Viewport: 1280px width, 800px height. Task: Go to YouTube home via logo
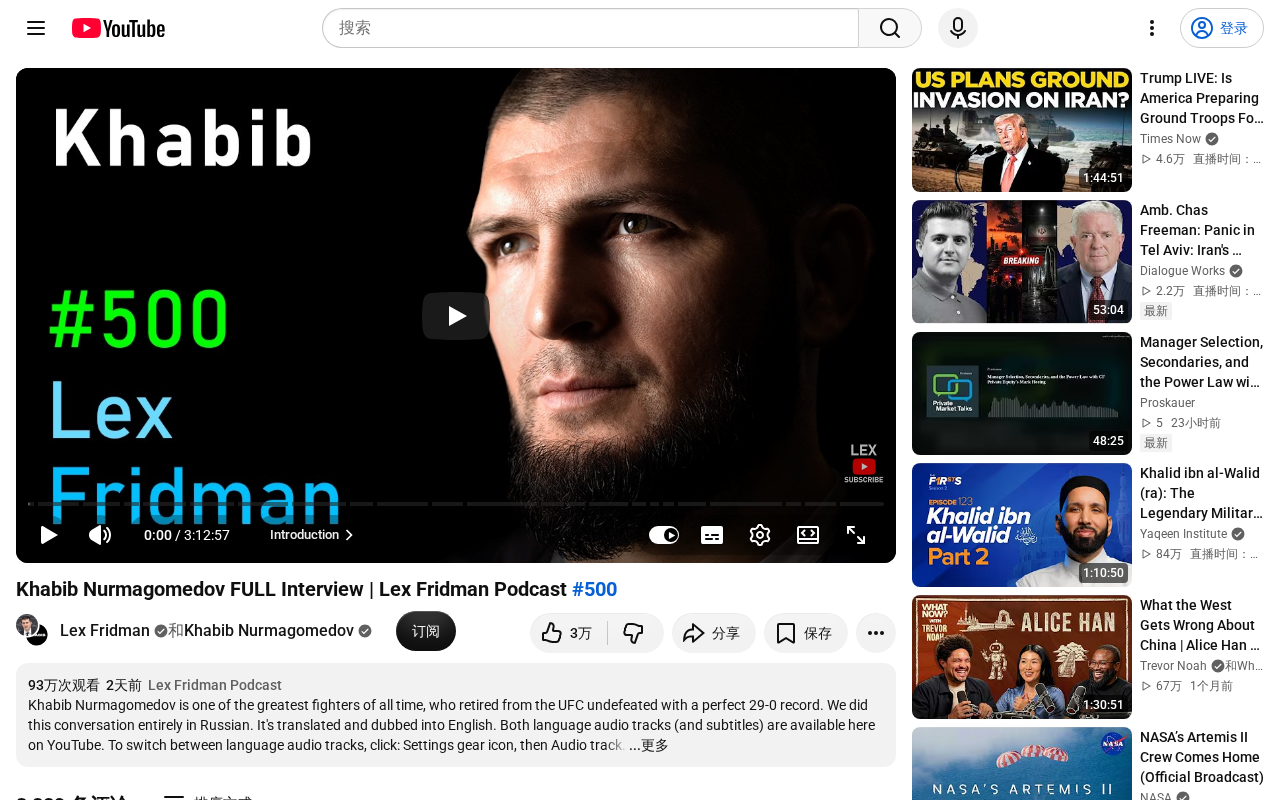pyautogui.click(x=118, y=28)
